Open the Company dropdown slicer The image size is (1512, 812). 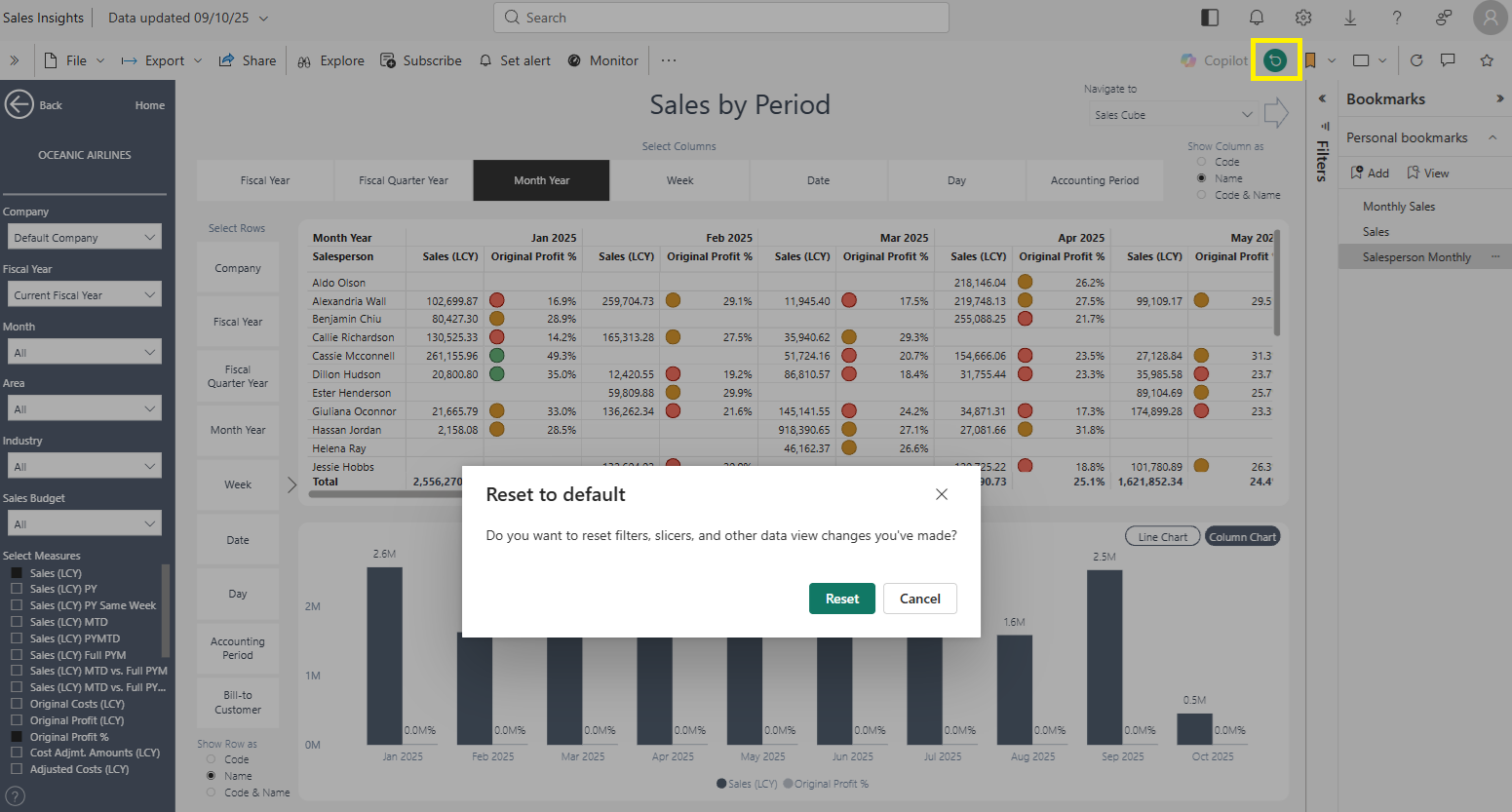(x=84, y=238)
